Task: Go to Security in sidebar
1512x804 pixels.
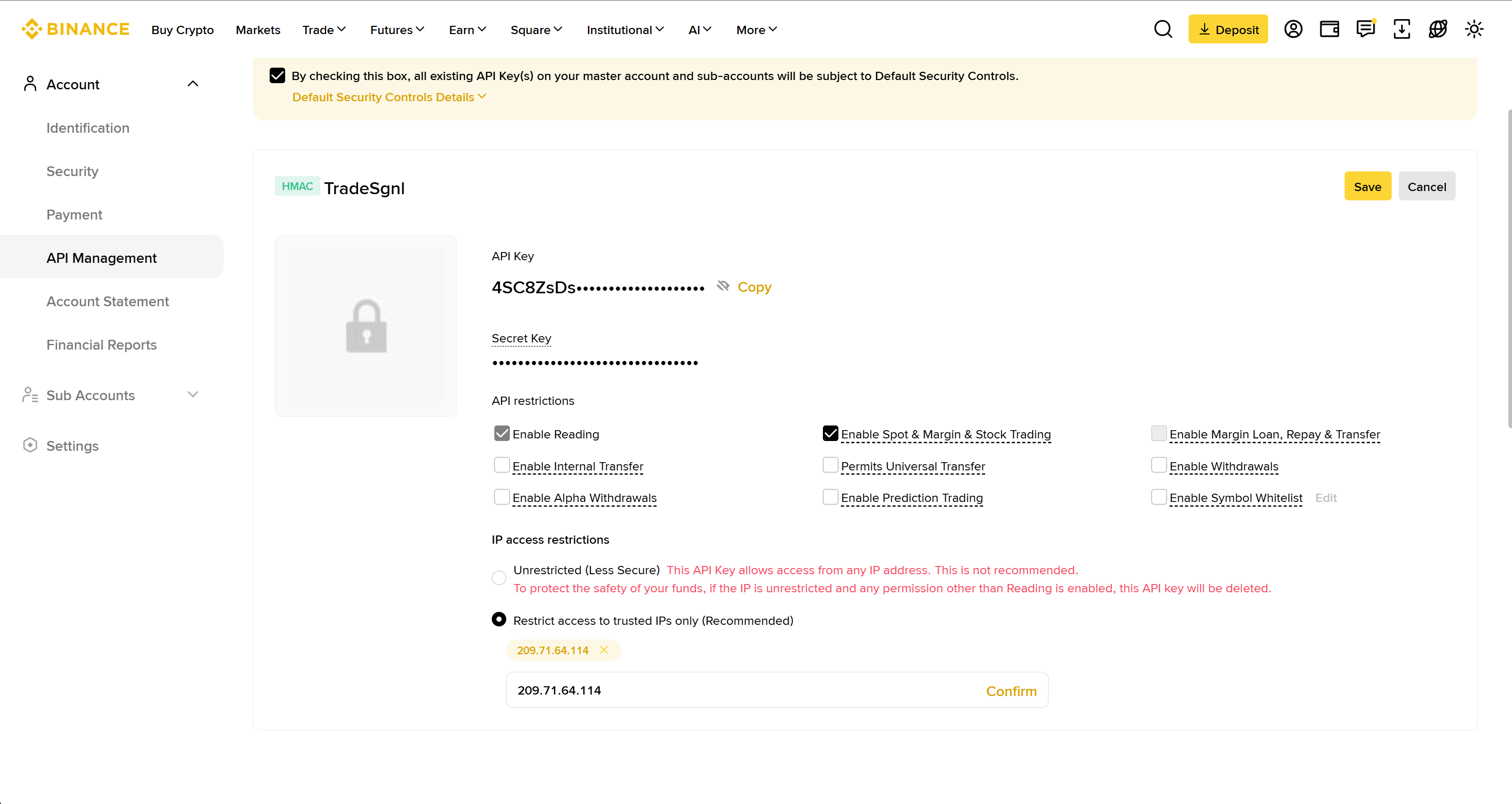Action: pos(72,171)
